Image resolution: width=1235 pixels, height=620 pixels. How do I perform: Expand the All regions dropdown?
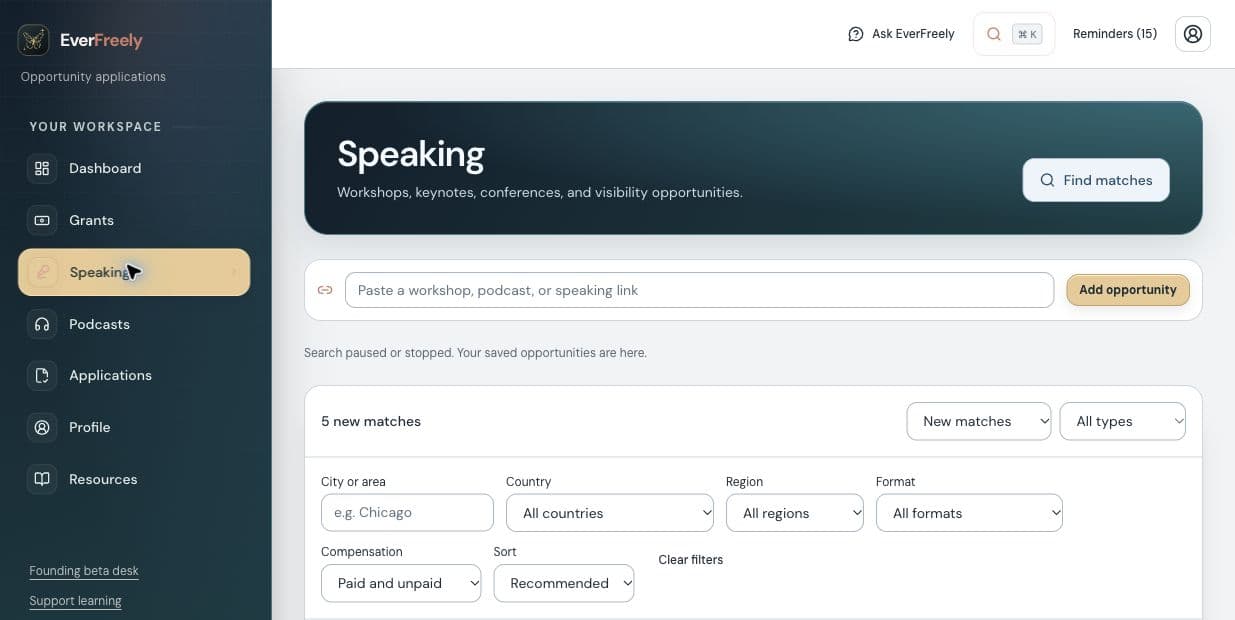click(x=795, y=513)
